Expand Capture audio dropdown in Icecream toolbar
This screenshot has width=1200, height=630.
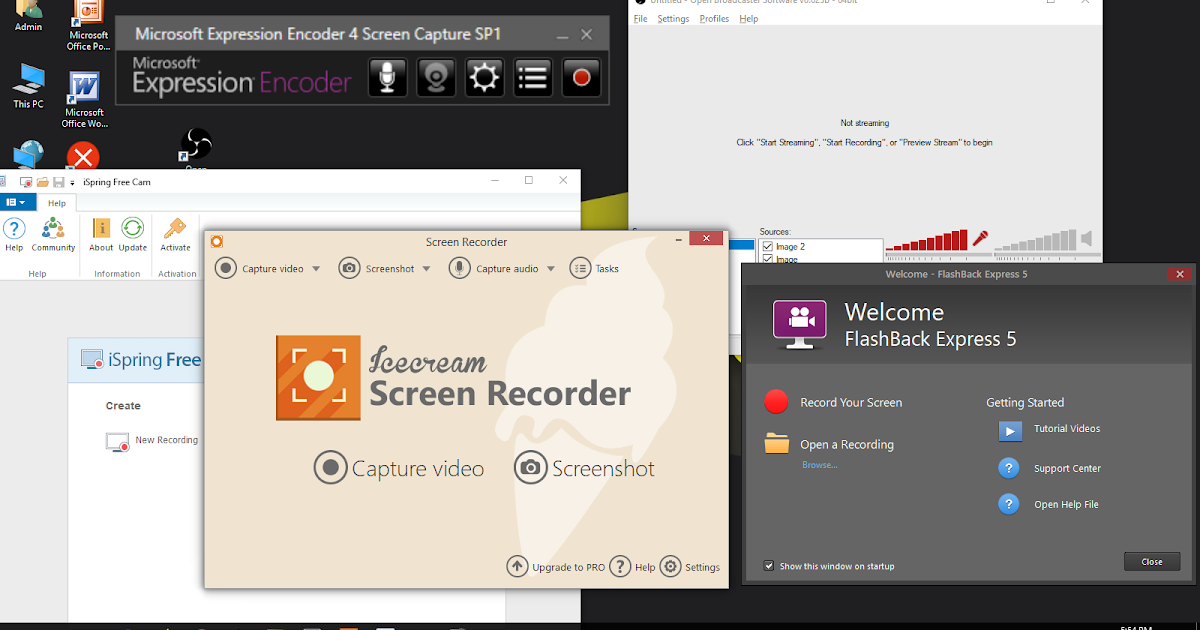[x=551, y=269]
